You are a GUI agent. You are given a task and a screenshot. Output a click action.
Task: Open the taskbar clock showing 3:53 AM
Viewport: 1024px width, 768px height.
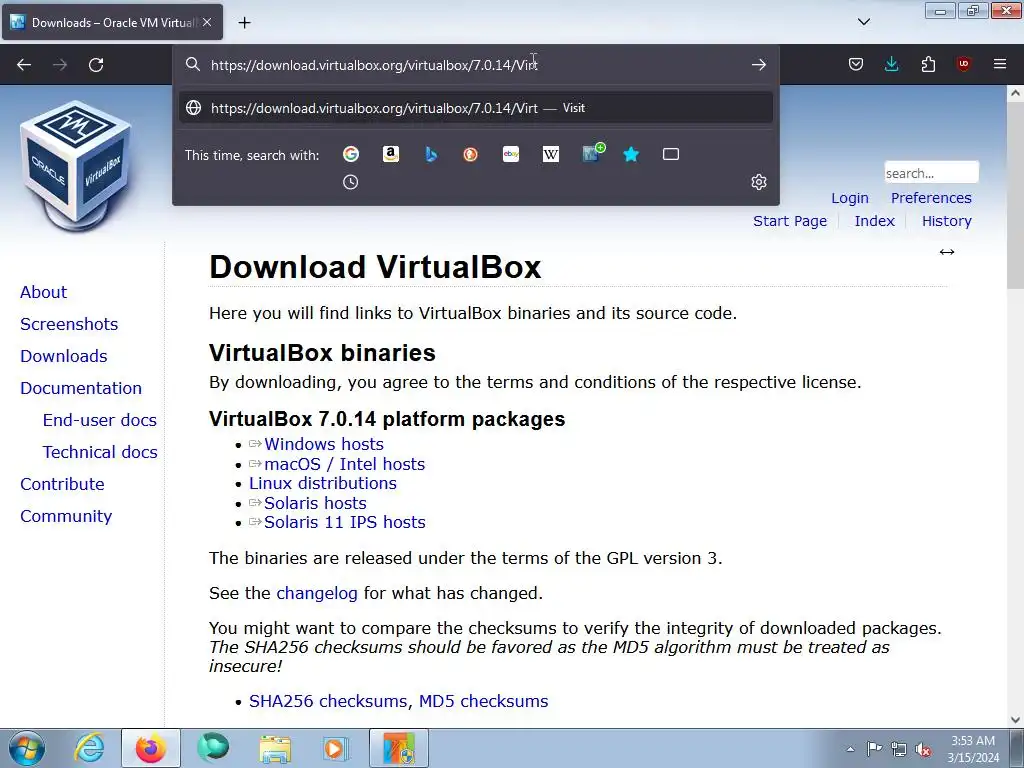pyautogui.click(x=973, y=749)
